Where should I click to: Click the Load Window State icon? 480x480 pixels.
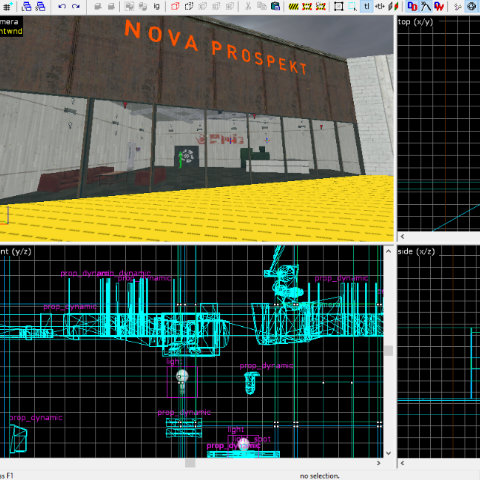[x=26, y=6]
